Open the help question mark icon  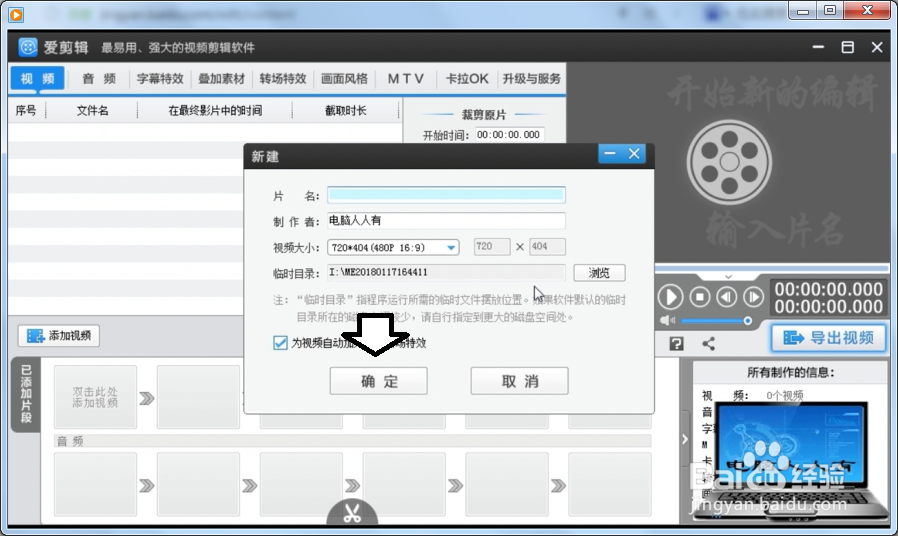point(676,344)
